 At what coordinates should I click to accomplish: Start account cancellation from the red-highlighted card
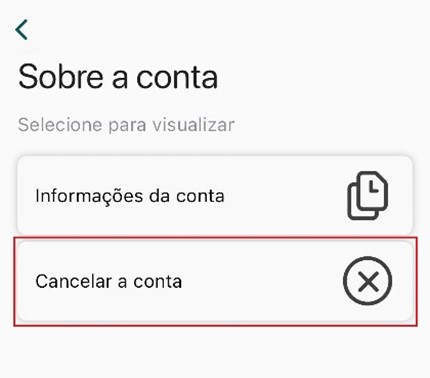(215, 281)
